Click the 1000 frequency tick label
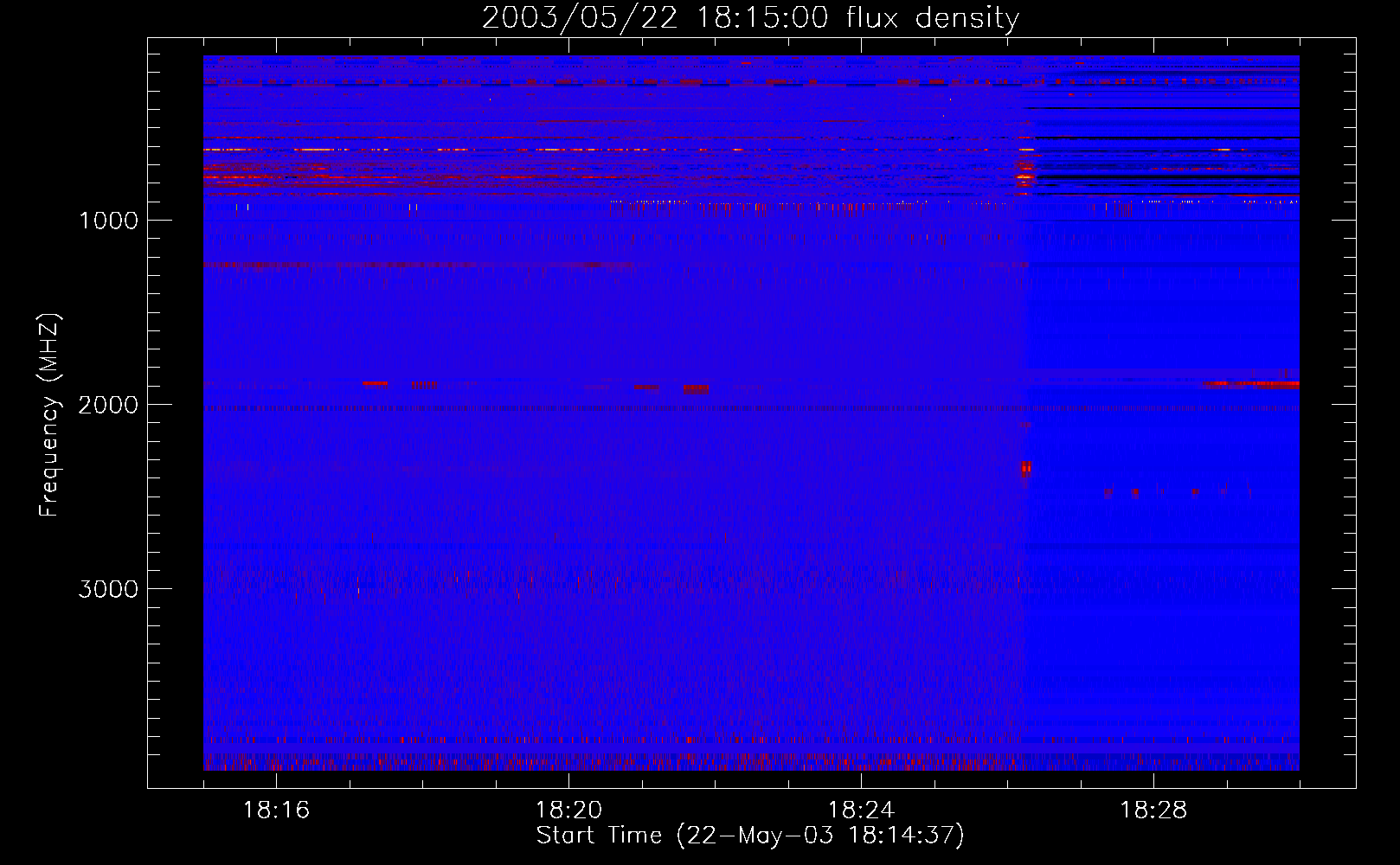 tap(108, 220)
